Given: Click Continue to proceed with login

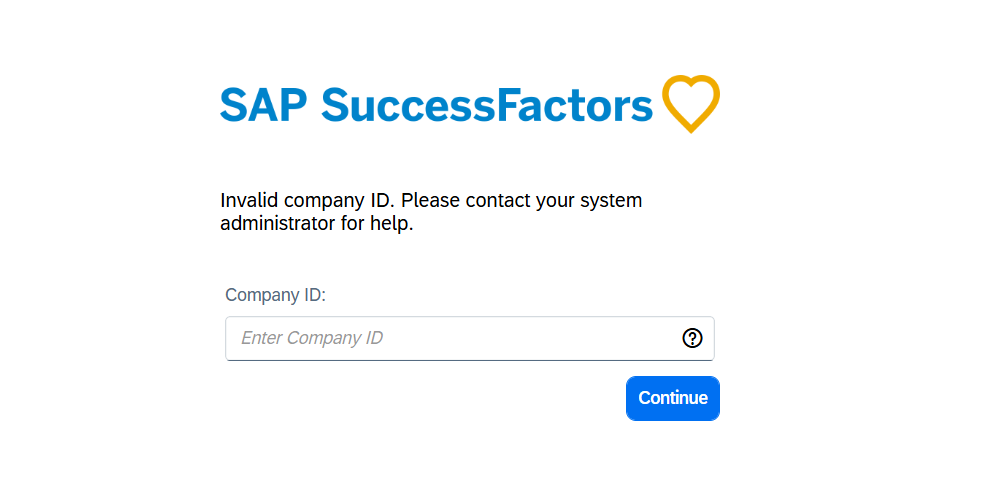Looking at the screenshot, I should coord(673,398).
